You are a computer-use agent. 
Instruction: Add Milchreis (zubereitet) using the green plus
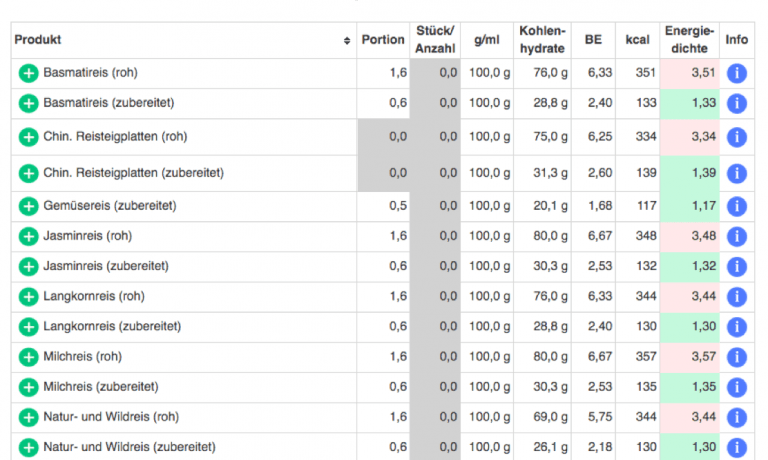tap(28, 387)
